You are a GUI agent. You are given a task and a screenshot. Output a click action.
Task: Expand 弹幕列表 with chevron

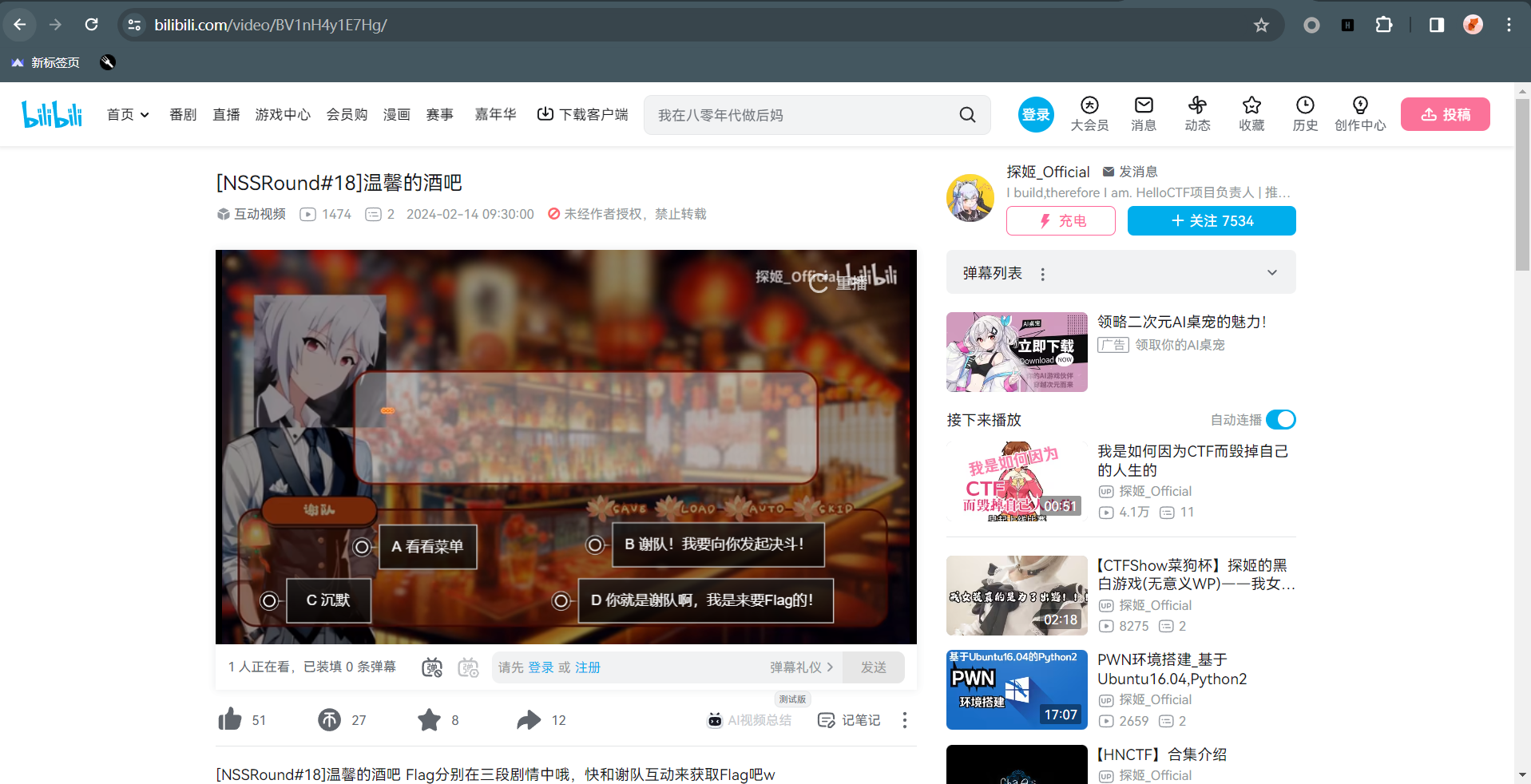(x=1271, y=273)
